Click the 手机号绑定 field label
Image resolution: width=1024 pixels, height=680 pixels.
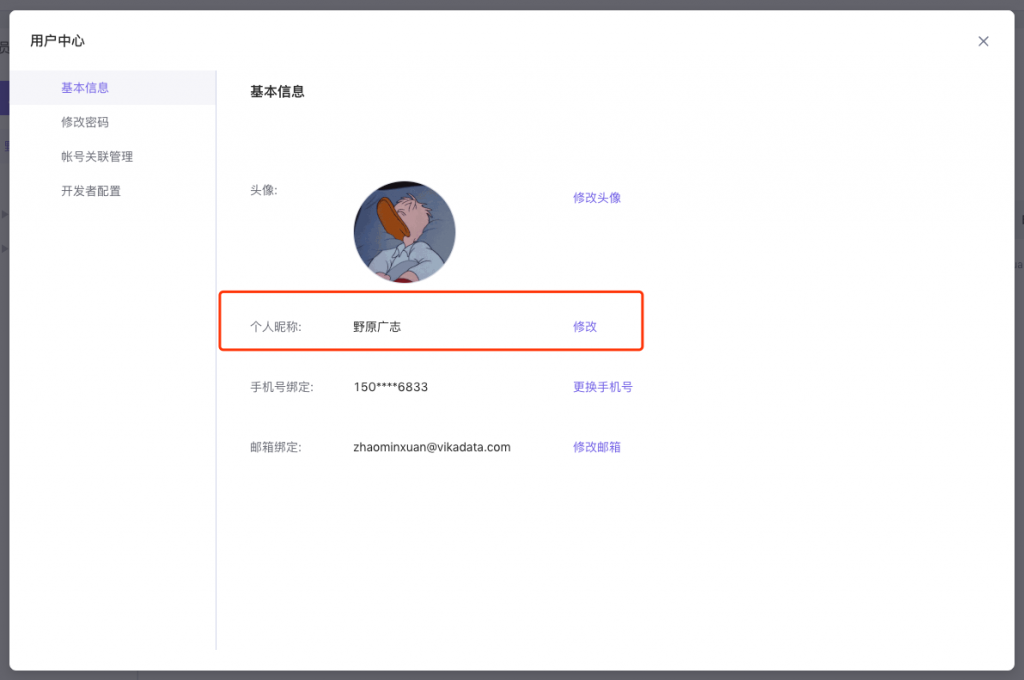point(282,387)
